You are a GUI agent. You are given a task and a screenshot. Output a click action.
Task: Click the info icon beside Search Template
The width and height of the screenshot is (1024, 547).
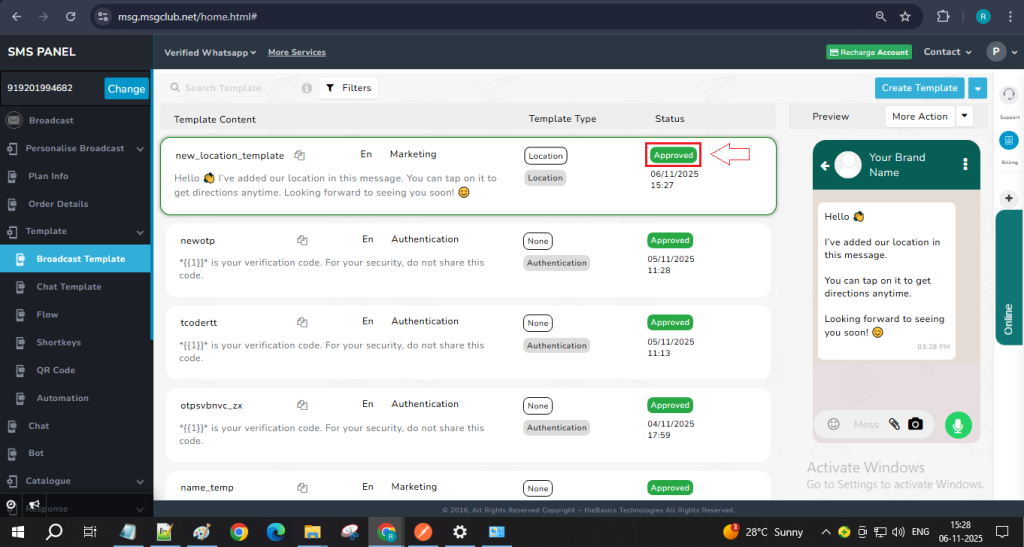tap(306, 88)
